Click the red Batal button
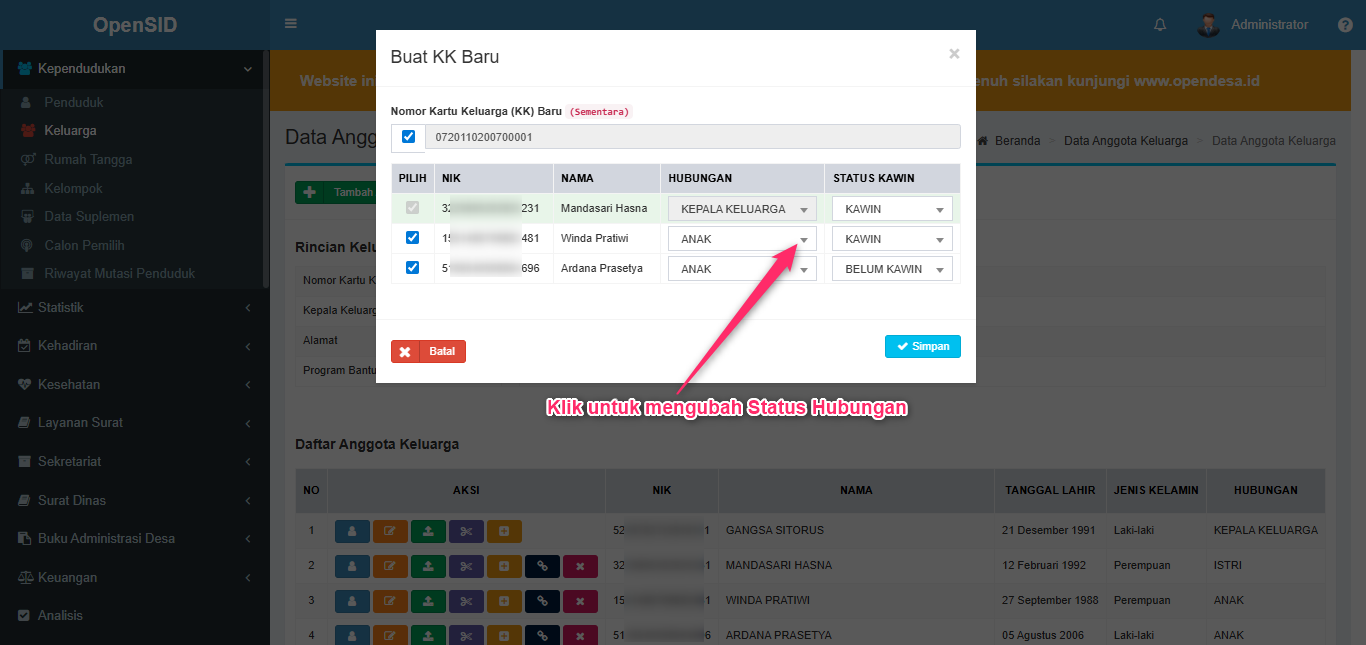 428,352
